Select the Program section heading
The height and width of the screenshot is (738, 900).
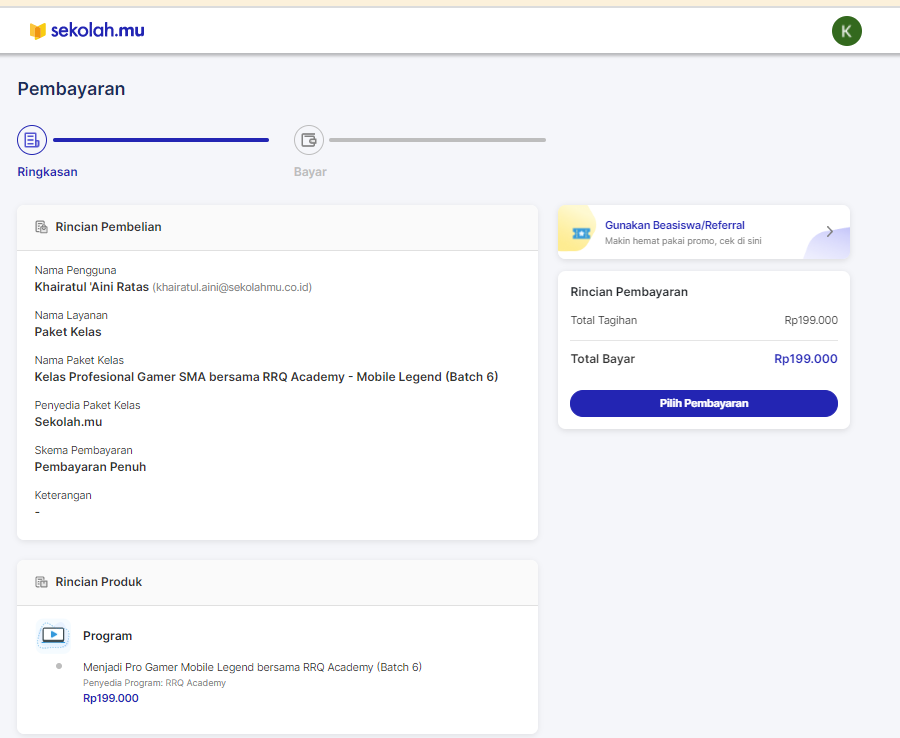click(x=107, y=636)
